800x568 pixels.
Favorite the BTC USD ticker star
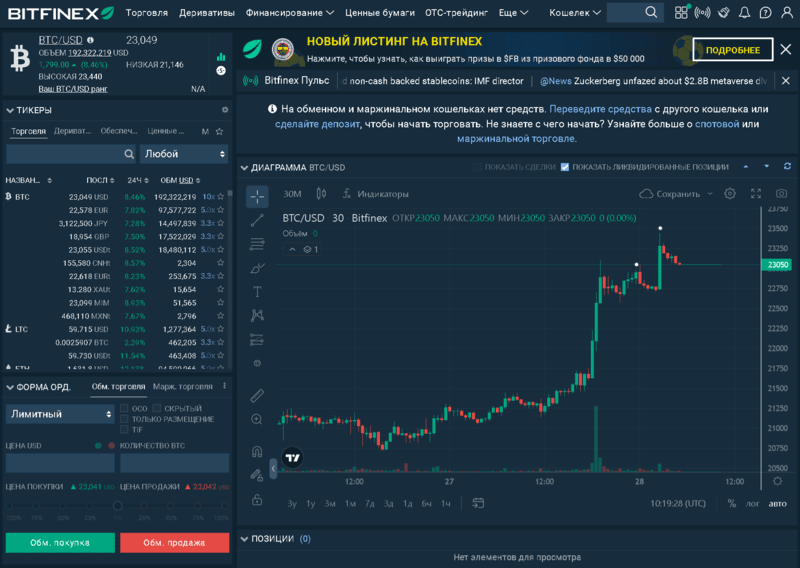220,196
